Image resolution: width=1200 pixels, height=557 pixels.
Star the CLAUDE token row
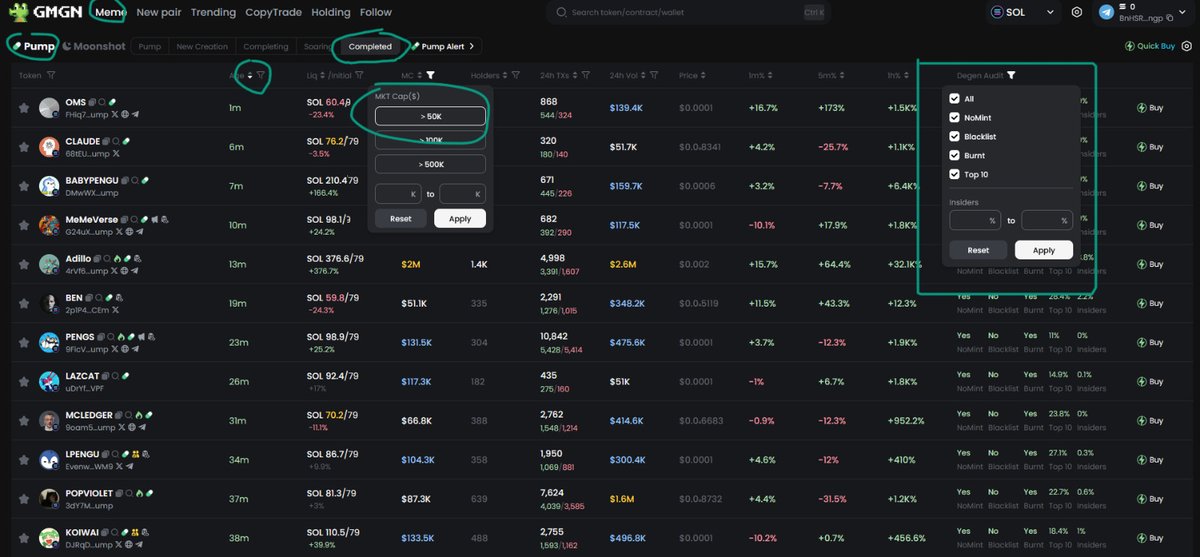click(23, 147)
